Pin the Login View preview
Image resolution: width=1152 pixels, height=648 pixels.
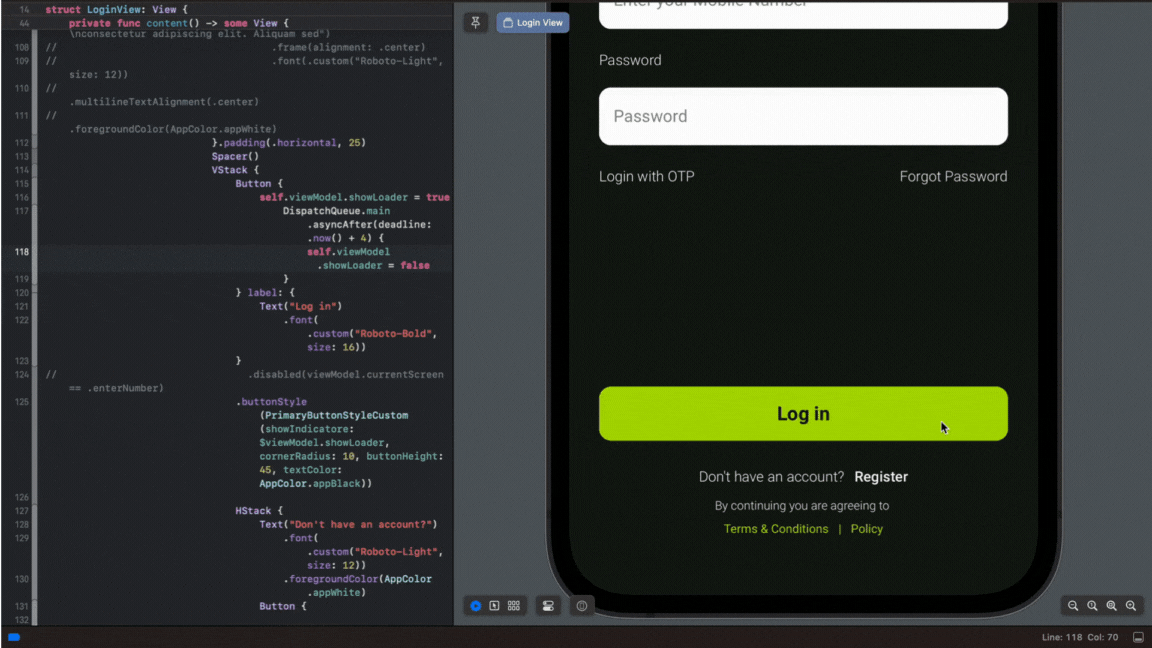click(475, 21)
